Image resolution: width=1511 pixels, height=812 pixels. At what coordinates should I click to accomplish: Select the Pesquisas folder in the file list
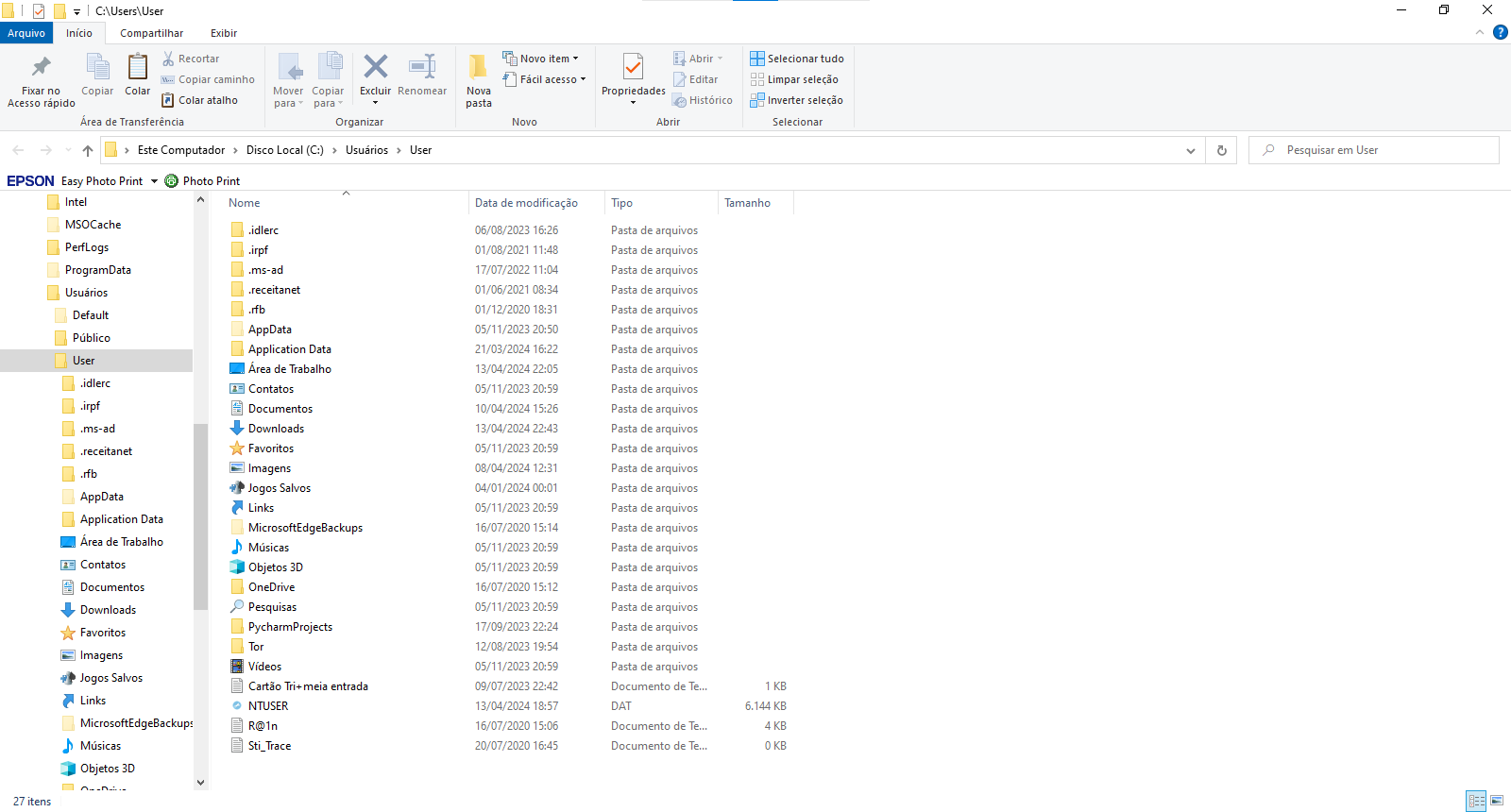(272, 607)
